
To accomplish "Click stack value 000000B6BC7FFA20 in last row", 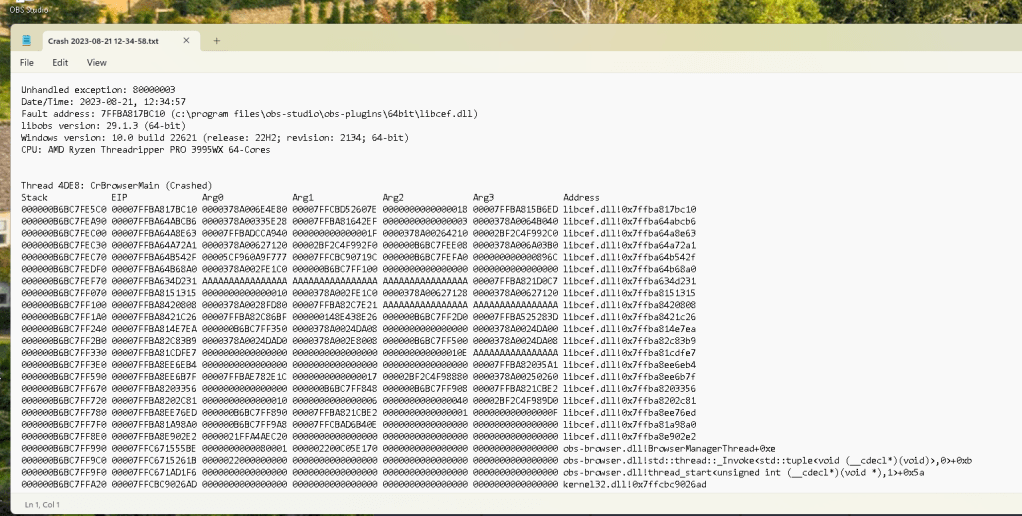I will click(64, 485).
